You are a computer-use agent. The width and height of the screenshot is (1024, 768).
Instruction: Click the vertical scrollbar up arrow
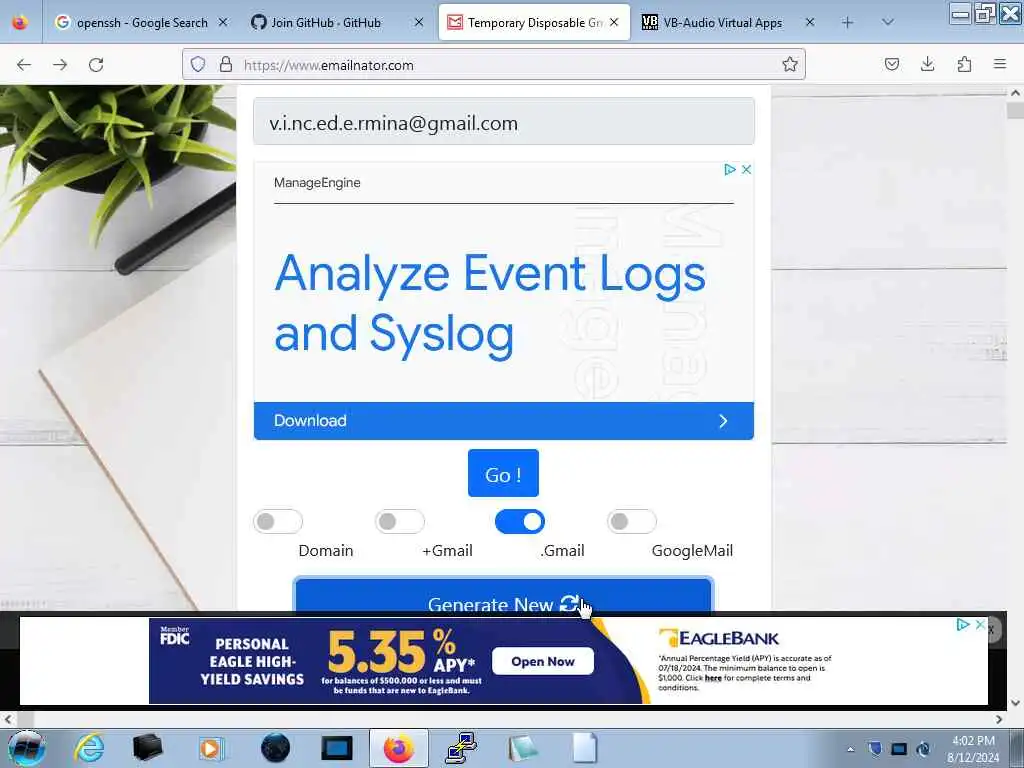1016,93
